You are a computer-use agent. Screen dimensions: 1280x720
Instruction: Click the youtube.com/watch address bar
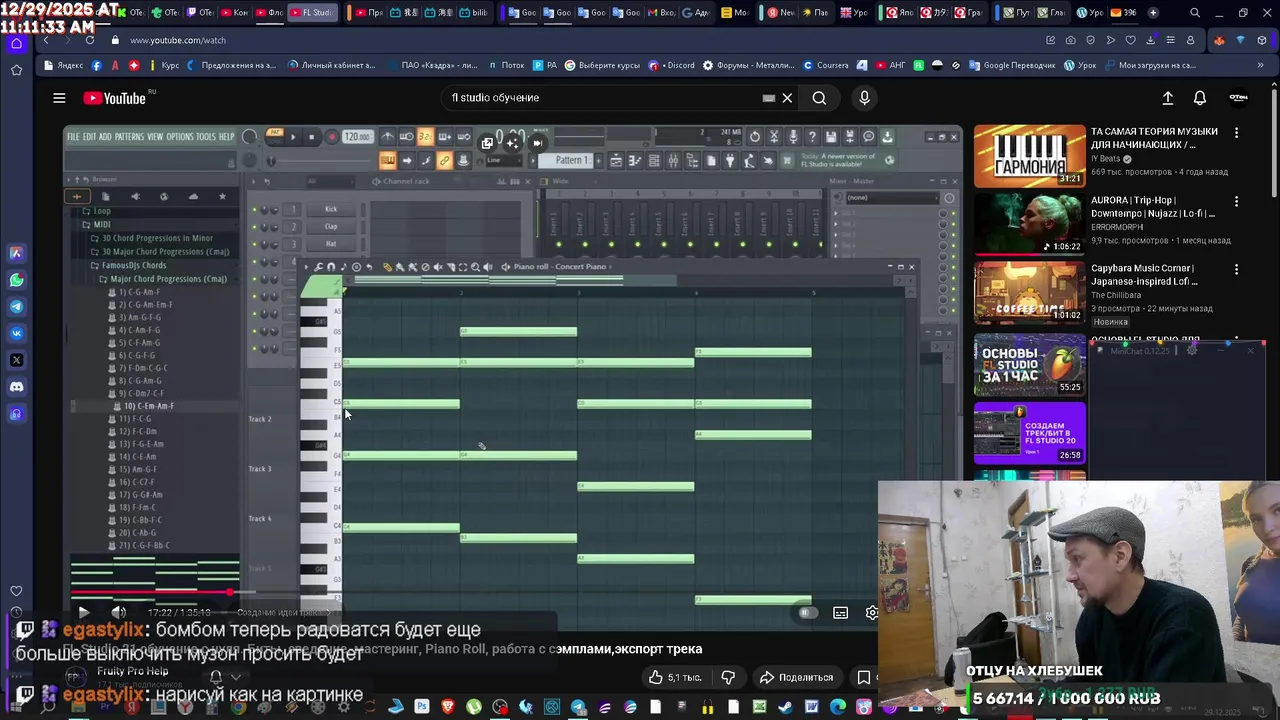[x=178, y=40]
